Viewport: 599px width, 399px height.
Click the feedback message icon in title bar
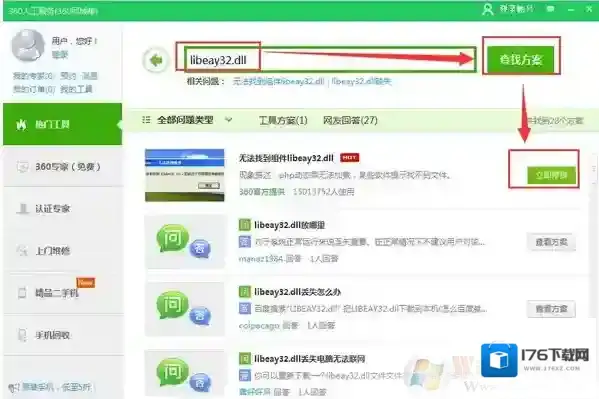[550, 9]
